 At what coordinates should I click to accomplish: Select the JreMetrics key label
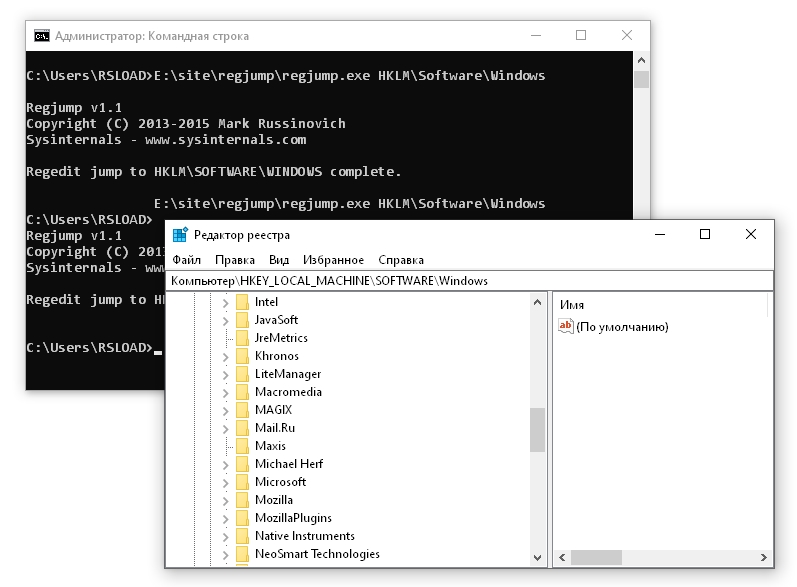281,338
